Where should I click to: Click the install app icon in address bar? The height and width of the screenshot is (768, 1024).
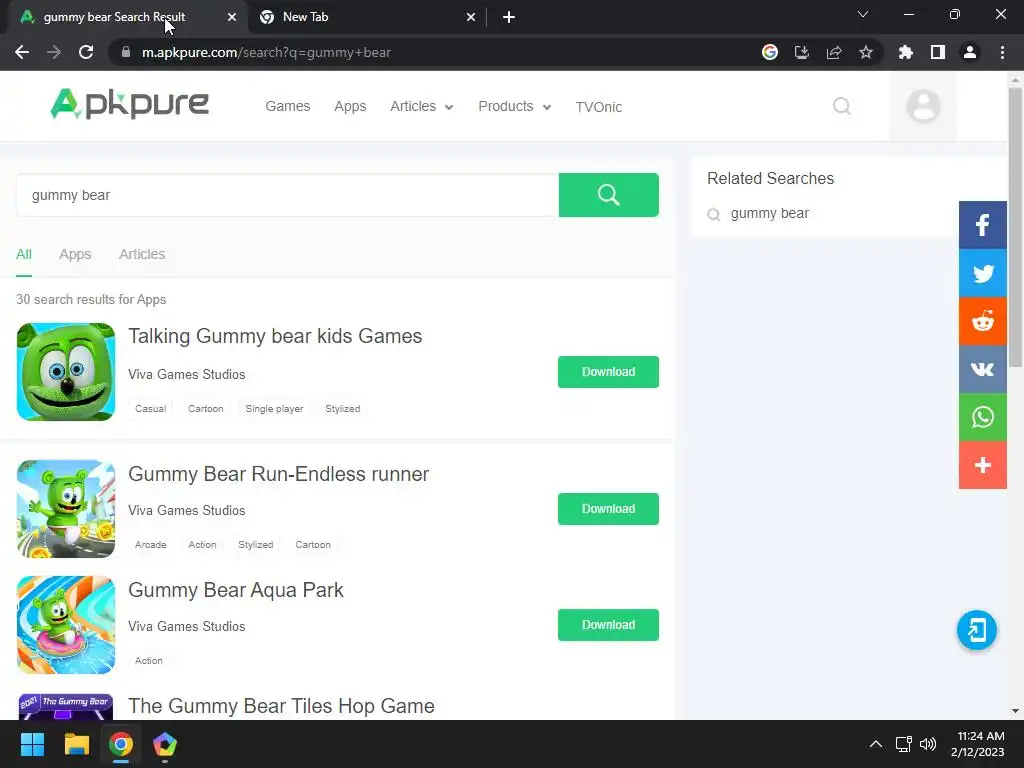click(x=802, y=52)
